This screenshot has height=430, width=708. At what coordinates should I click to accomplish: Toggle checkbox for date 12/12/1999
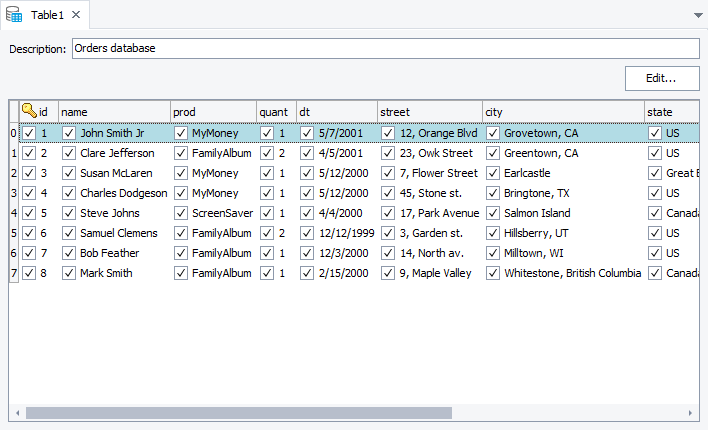point(307,233)
